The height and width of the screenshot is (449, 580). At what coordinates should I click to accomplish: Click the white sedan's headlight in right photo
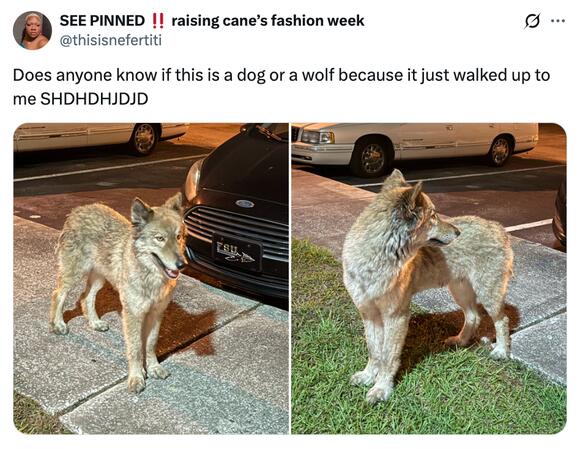(x=318, y=137)
